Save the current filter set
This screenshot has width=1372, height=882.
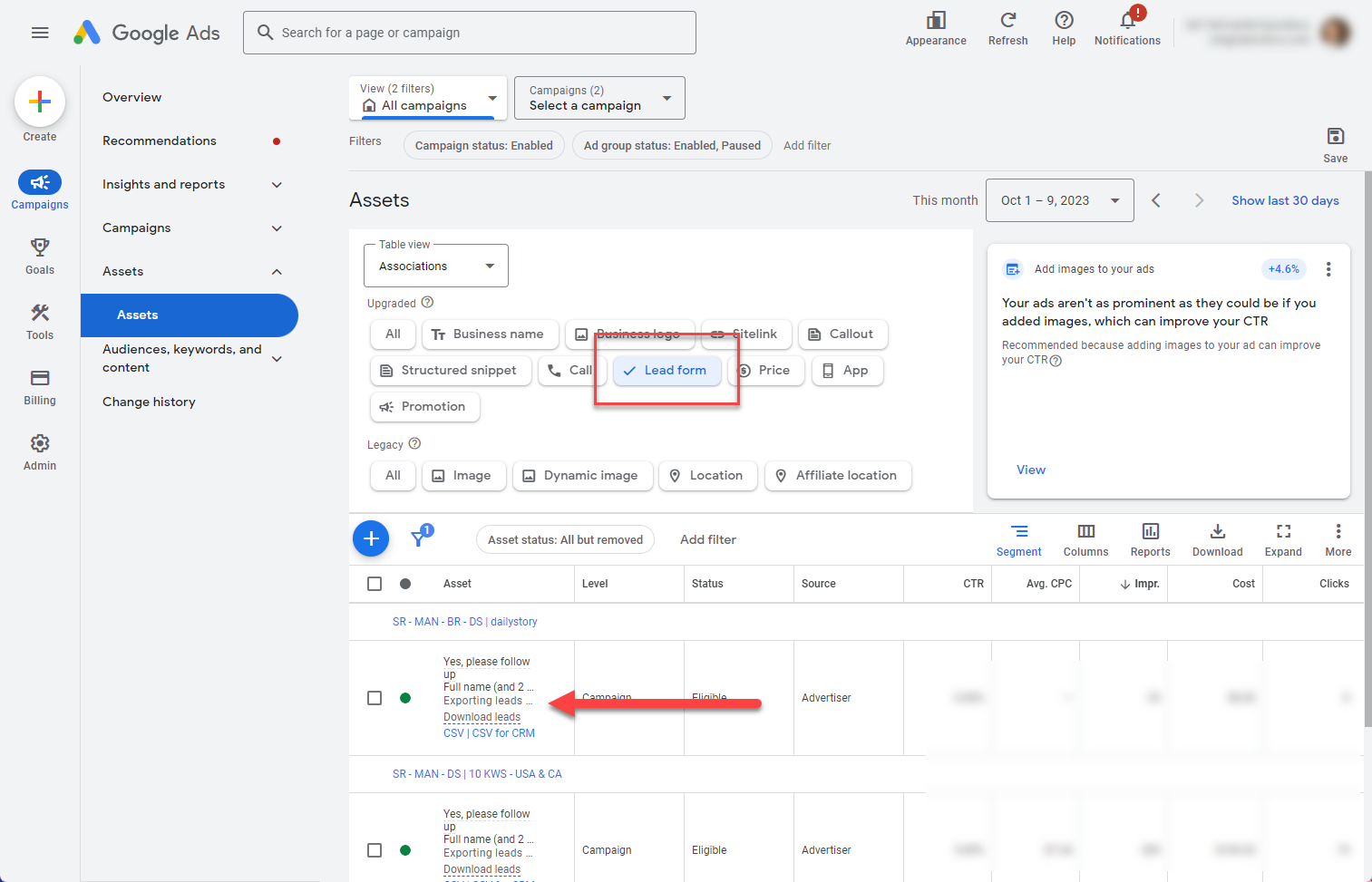click(1335, 145)
